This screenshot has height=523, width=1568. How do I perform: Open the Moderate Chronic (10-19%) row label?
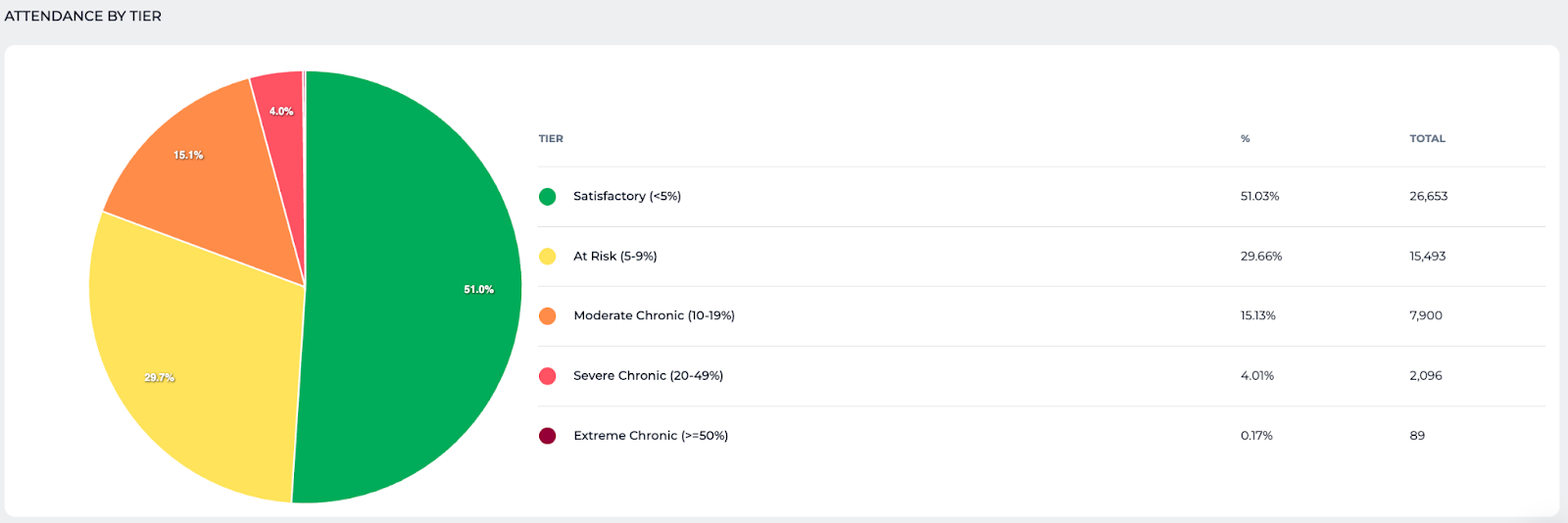click(654, 315)
